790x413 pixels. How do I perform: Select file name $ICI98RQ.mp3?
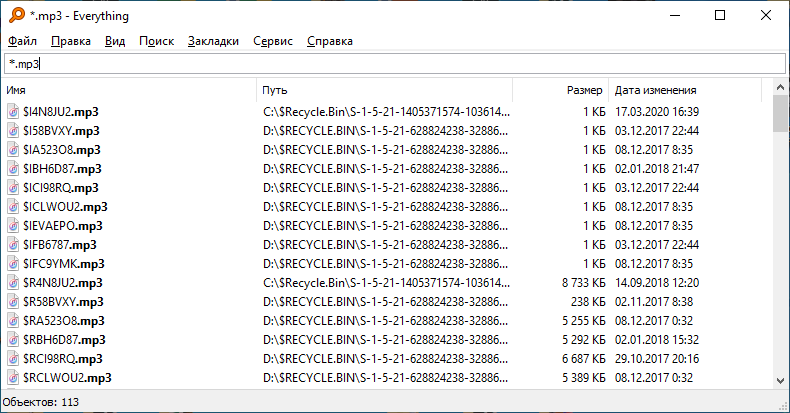tap(60, 188)
